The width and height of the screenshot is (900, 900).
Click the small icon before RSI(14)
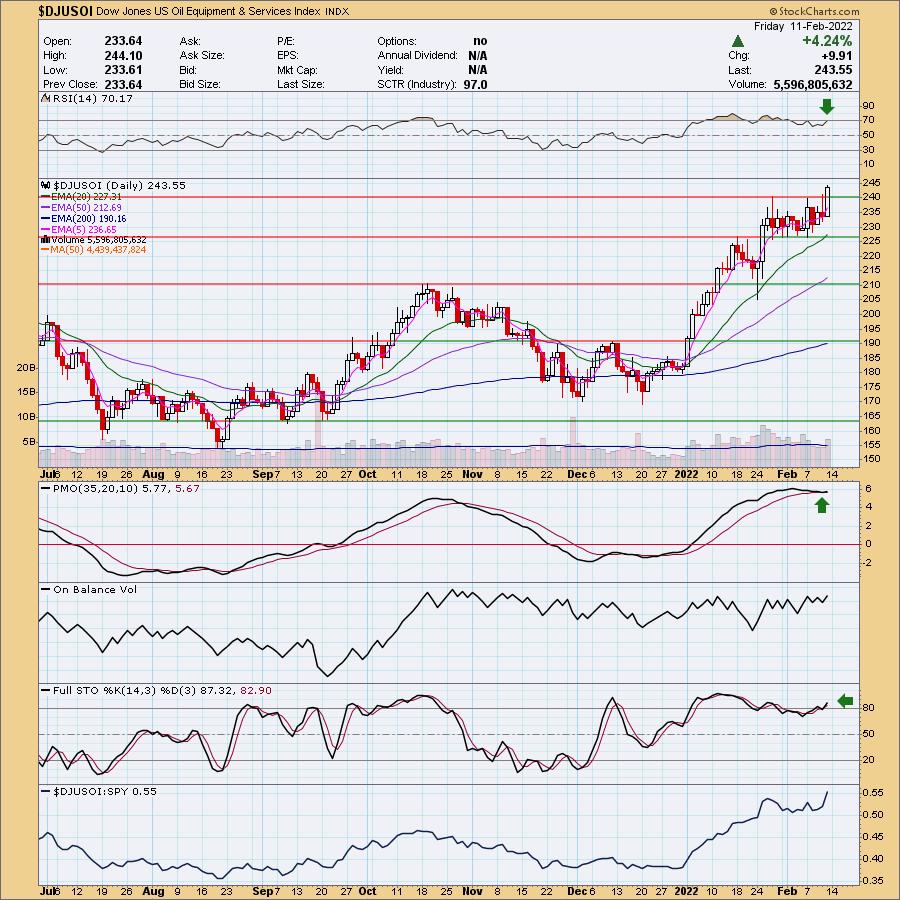pos(45,98)
